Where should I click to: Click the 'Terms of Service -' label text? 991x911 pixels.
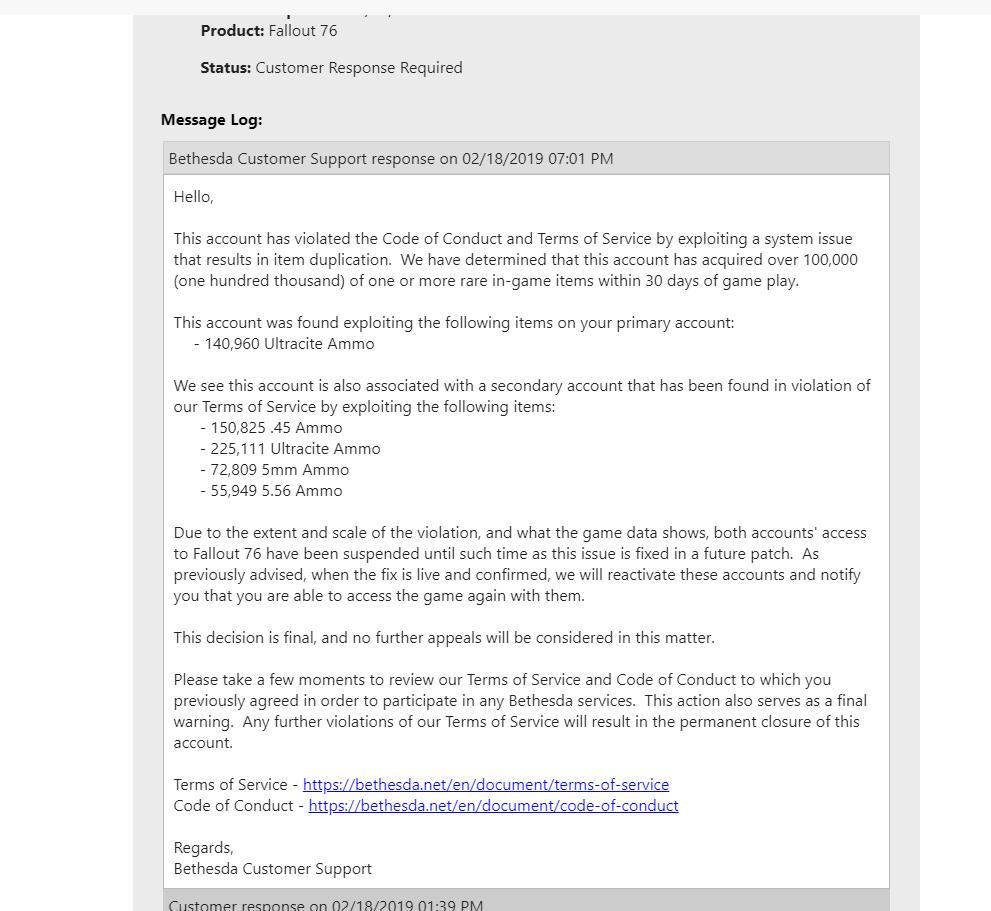[x=236, y=785]
